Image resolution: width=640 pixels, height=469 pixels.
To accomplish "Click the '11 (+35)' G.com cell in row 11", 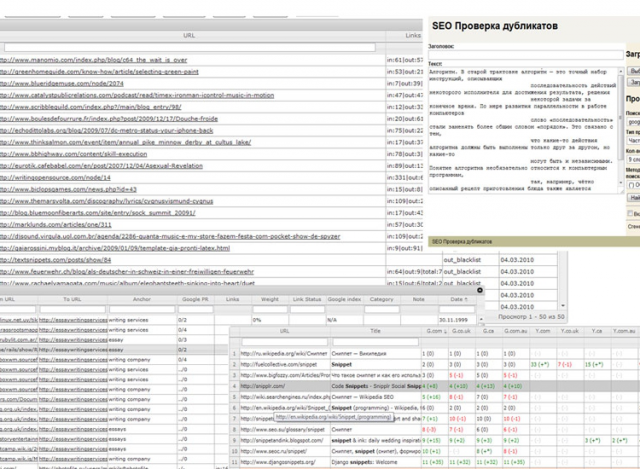I will click(x=435, y=462).
